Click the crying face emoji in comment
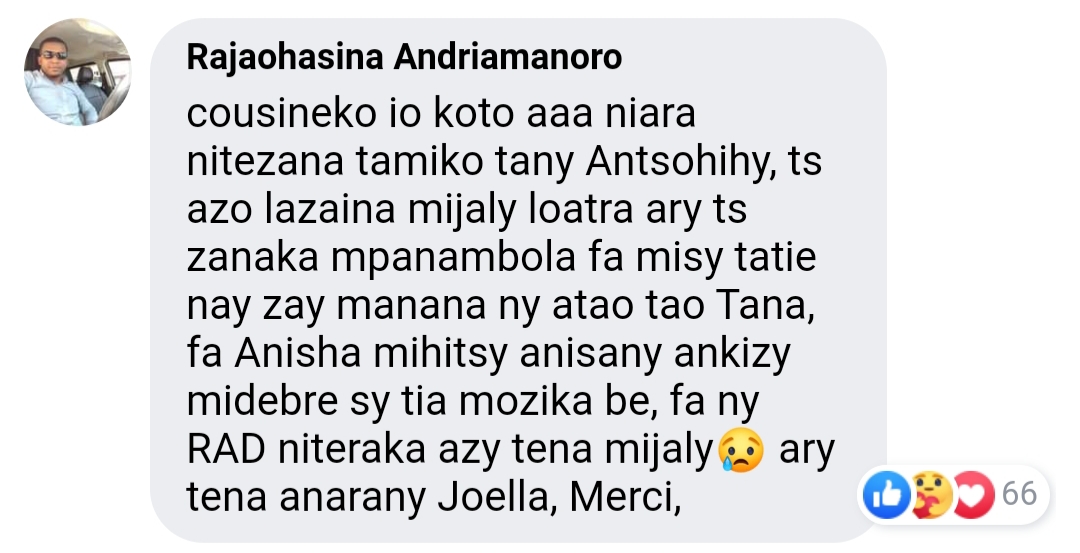The height and width of the screenshot is (553, 1080). pyautogui.click(x=741, y=450)
